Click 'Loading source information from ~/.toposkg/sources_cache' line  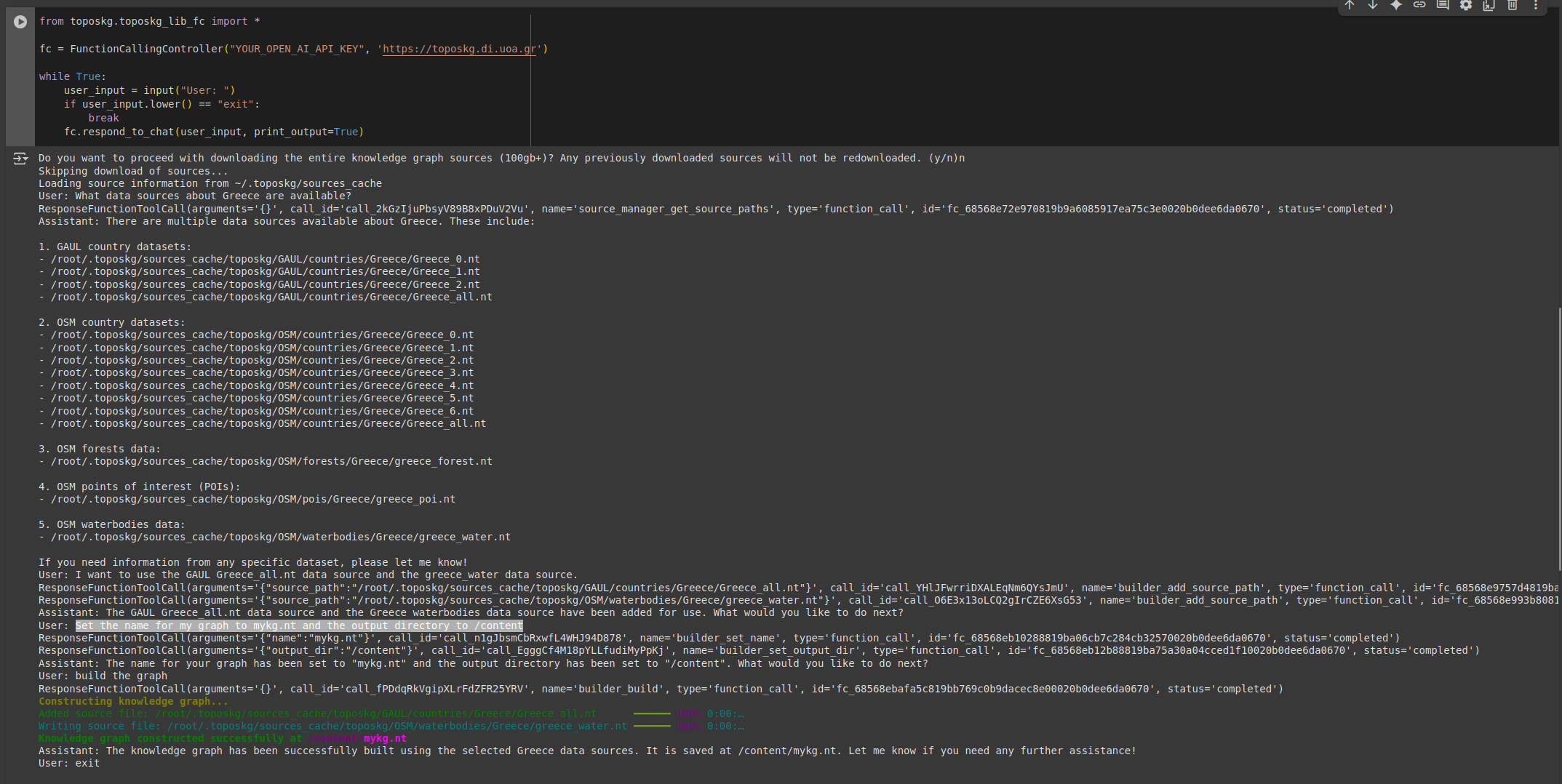[210, 184]
